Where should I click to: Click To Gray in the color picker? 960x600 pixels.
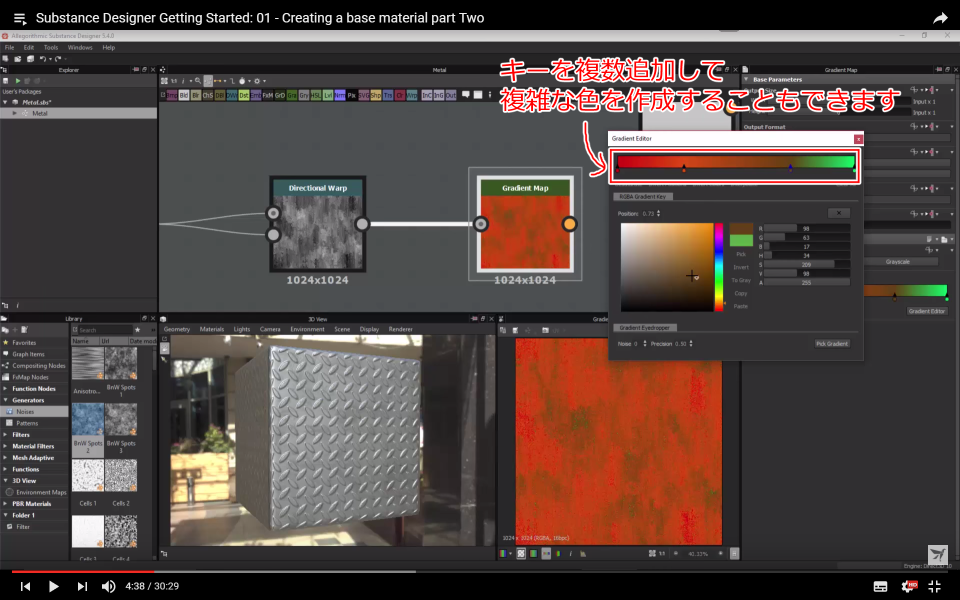pos(741,280)
